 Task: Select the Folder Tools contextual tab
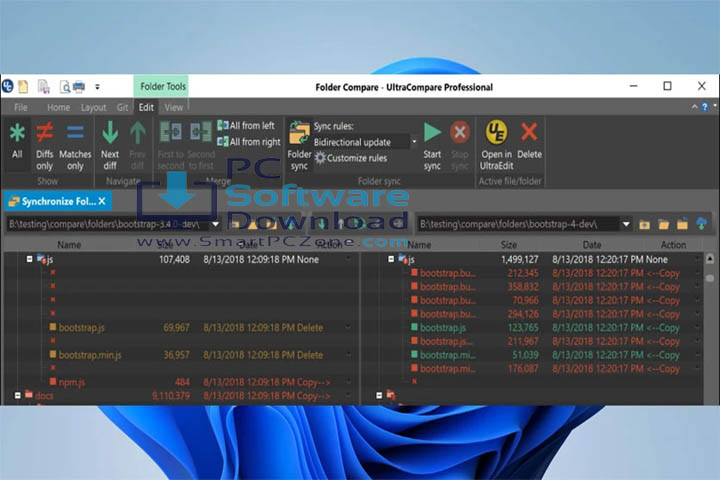coord(163,86)
